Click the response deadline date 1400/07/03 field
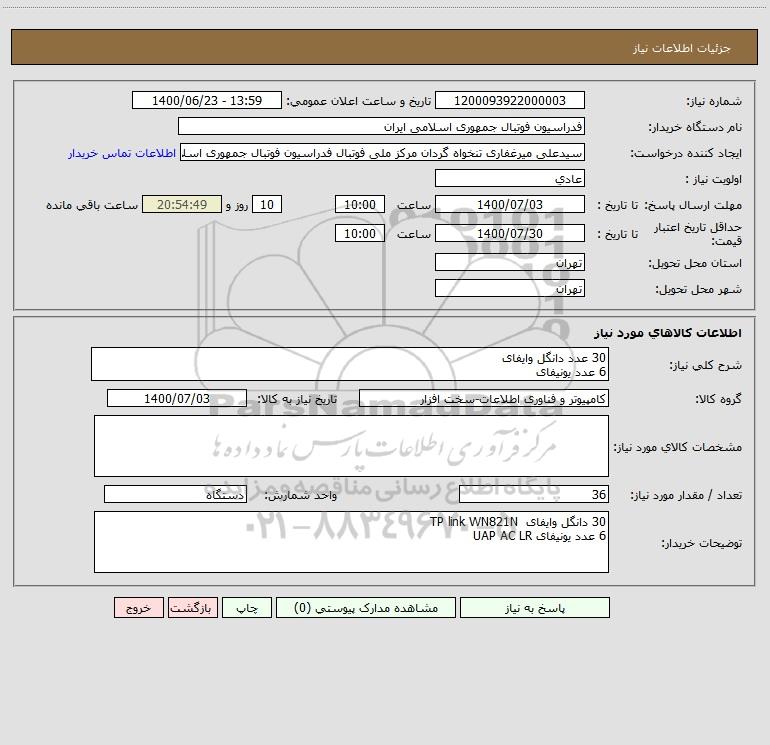Viewport: 770px width, 745px height. point(510,204)
